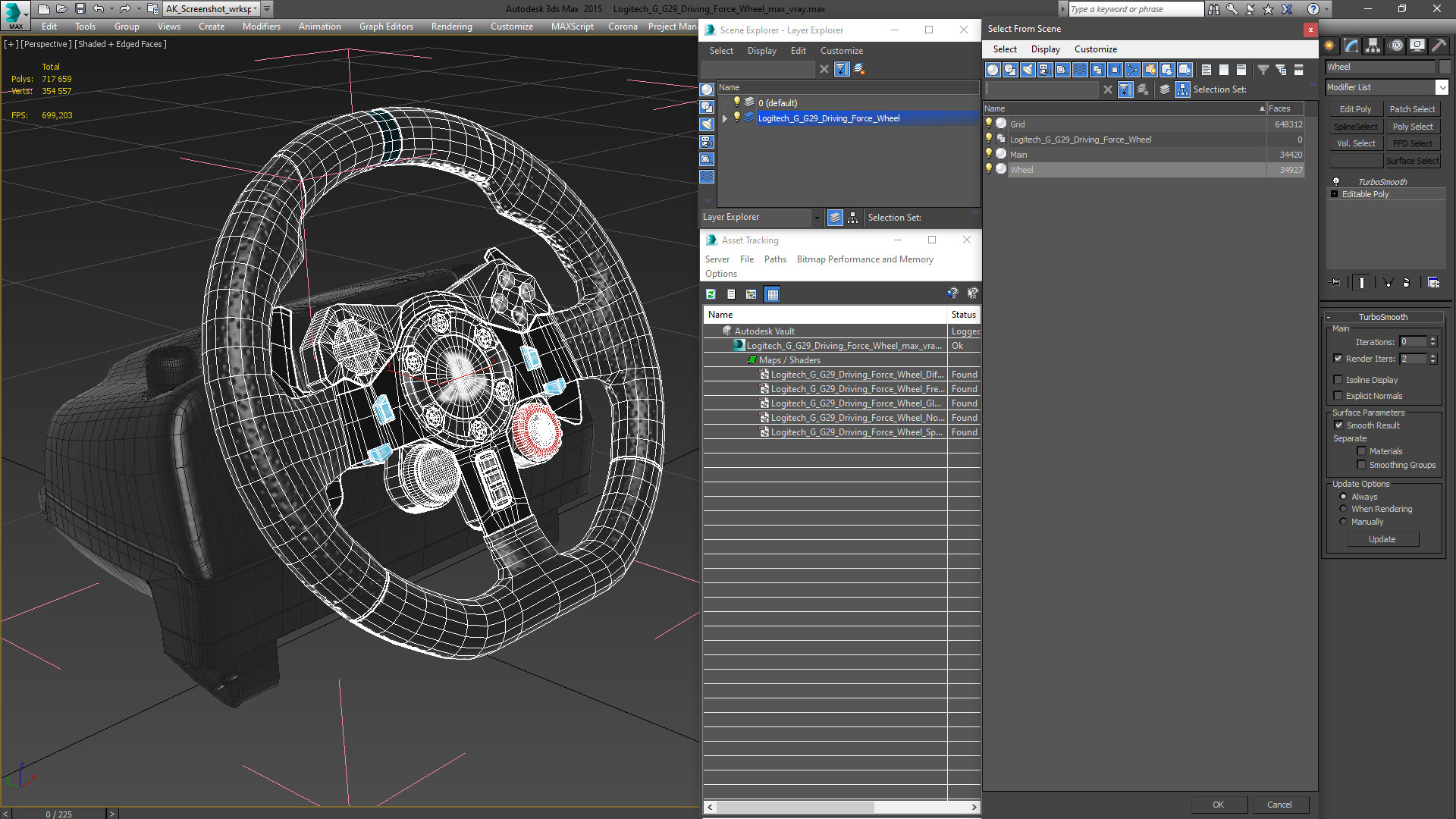
Task: Toggle TurboSmooth modifier lightbulb visibility
Action: tap(1336, 182)
